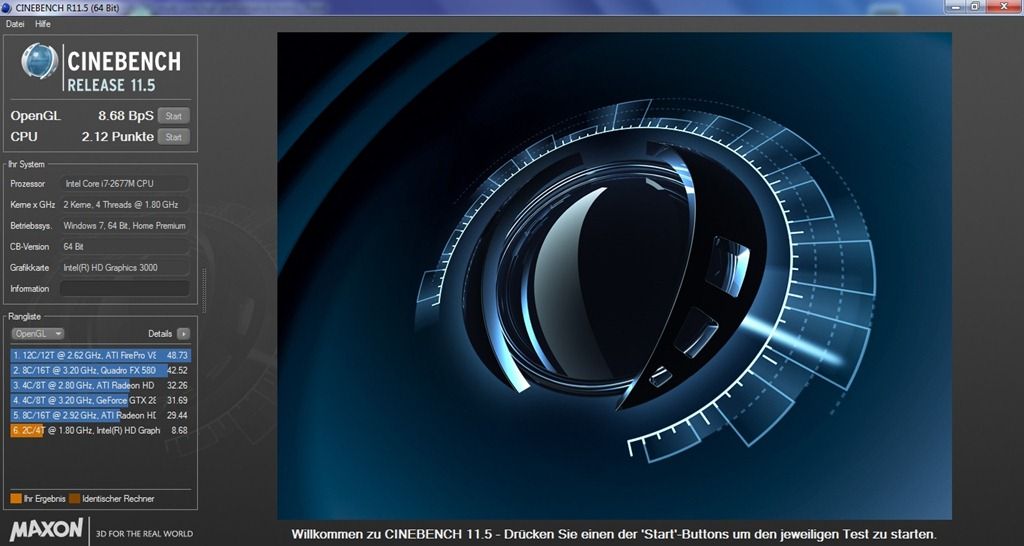This screenshot has height=546, width=1024.
Task: Click the Cinebench globe logo icon
Action: pyautogui.click(x=39, y=61)
